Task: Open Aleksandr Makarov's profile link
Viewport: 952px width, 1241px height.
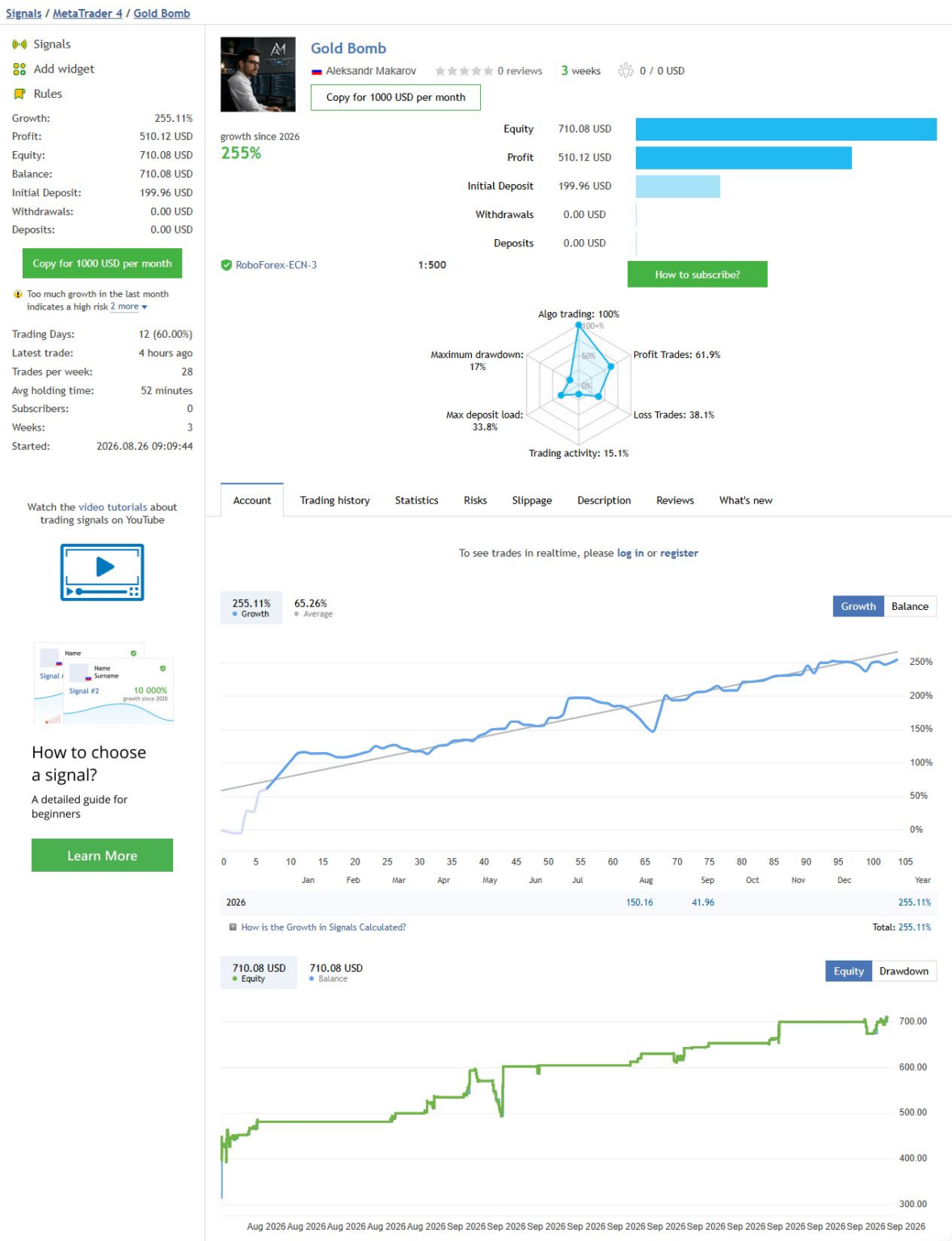Action: pos(371,71)
